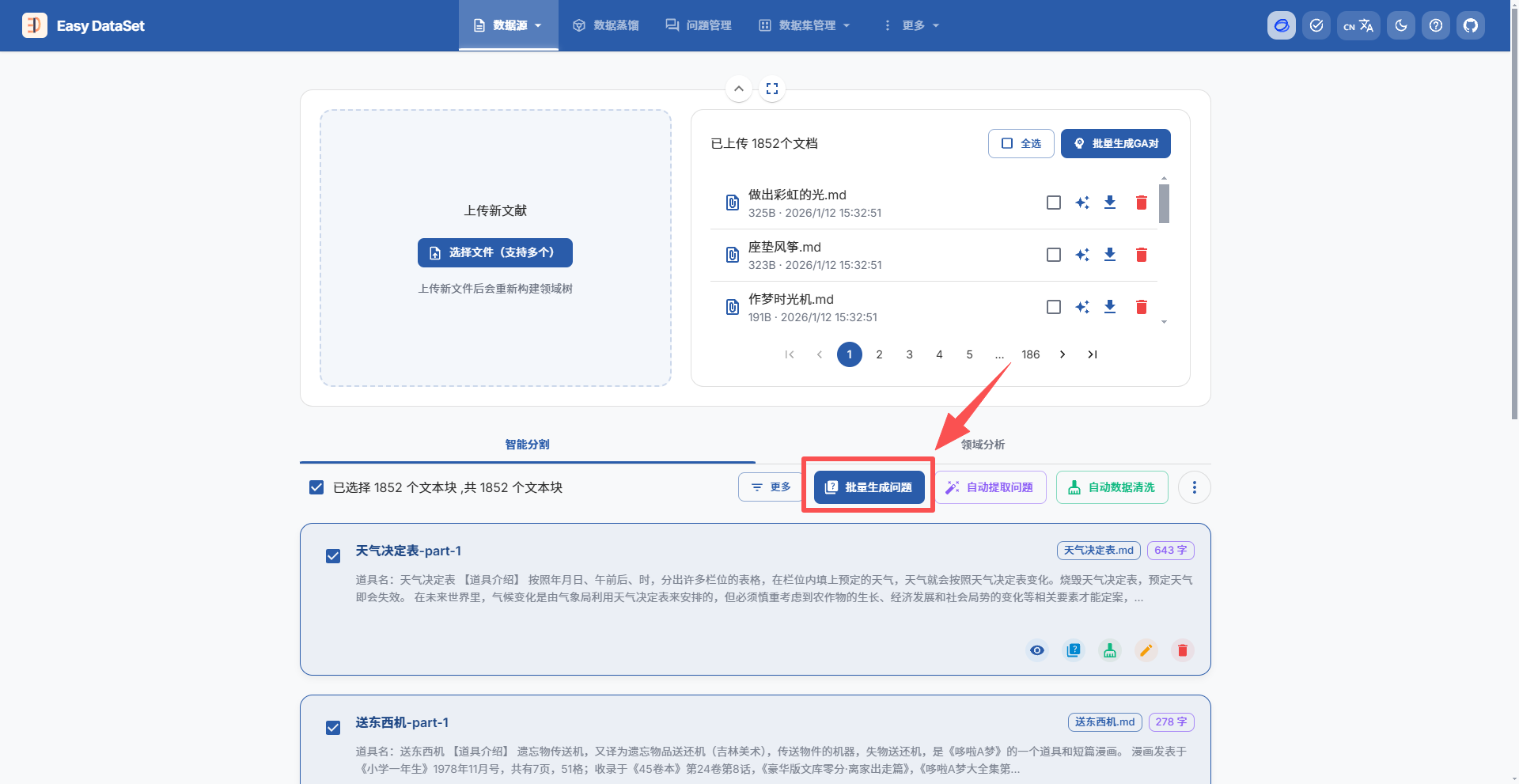Image resolution: width=1519 pixels, height=784 pixels.
Task: Click the Easy DataSet logo icon
Action: point(34,25)
